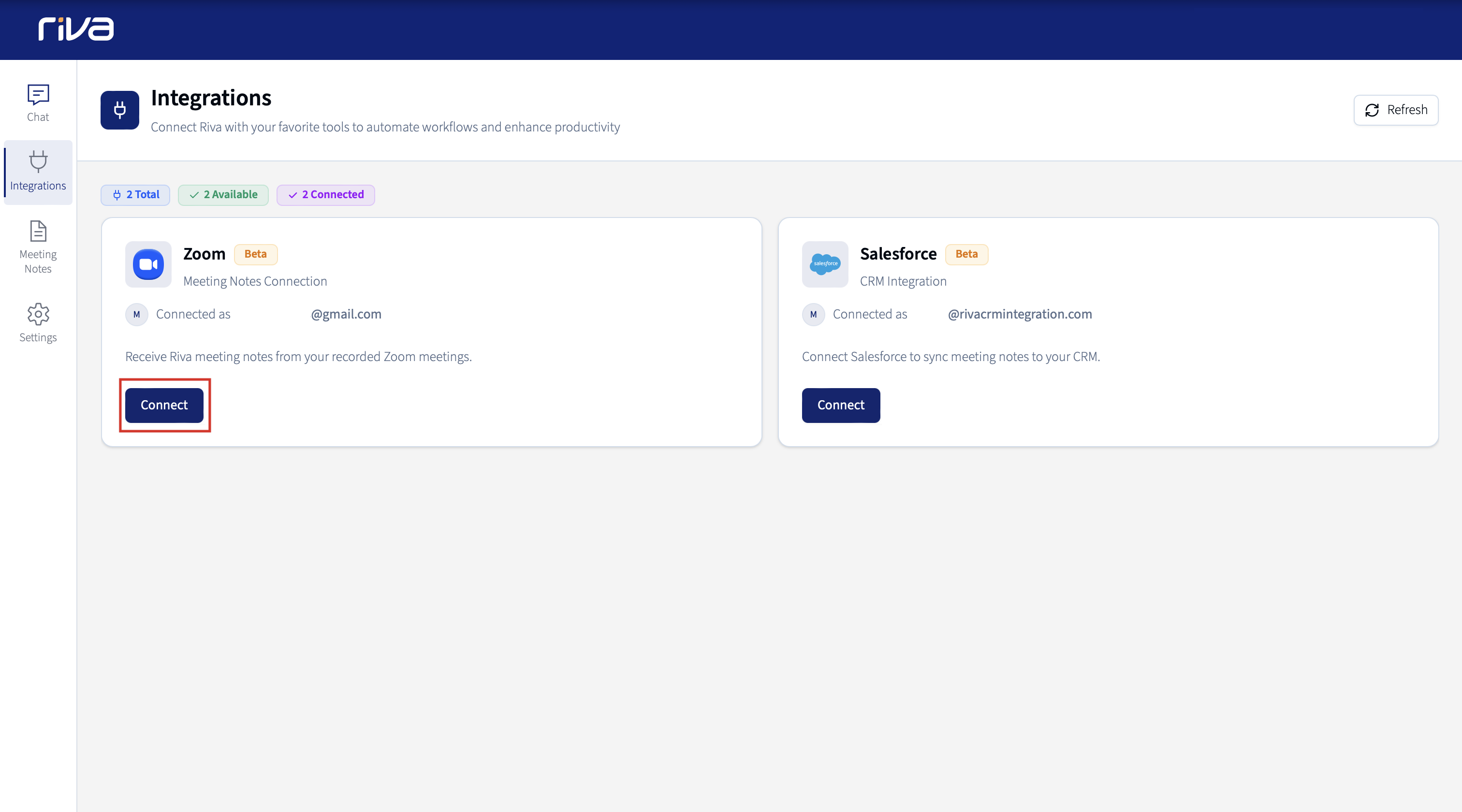This screenshot has width=1462, height=812.
Task: Click the Meeting Notes Connection subtitle
Action: 255,281
